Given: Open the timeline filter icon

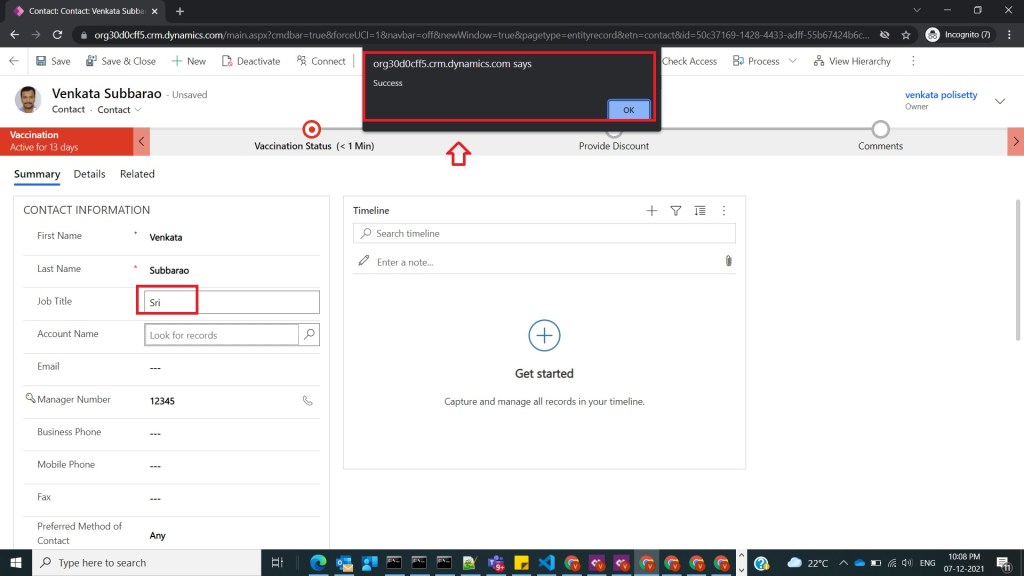Looking at the screenshot, I should [676, 211].
